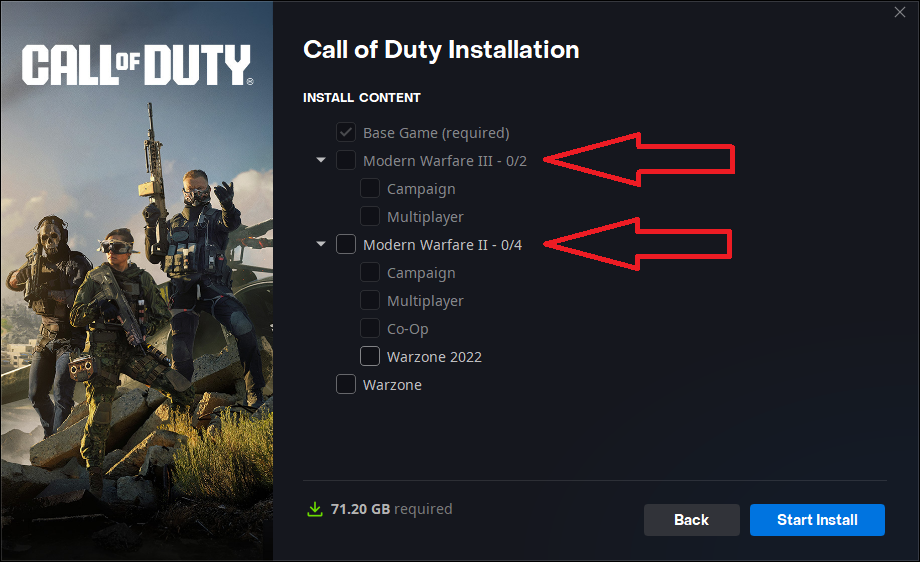Close the installation dialog with X
Viewport: 920px width, 562px height.
pos(899,12)
